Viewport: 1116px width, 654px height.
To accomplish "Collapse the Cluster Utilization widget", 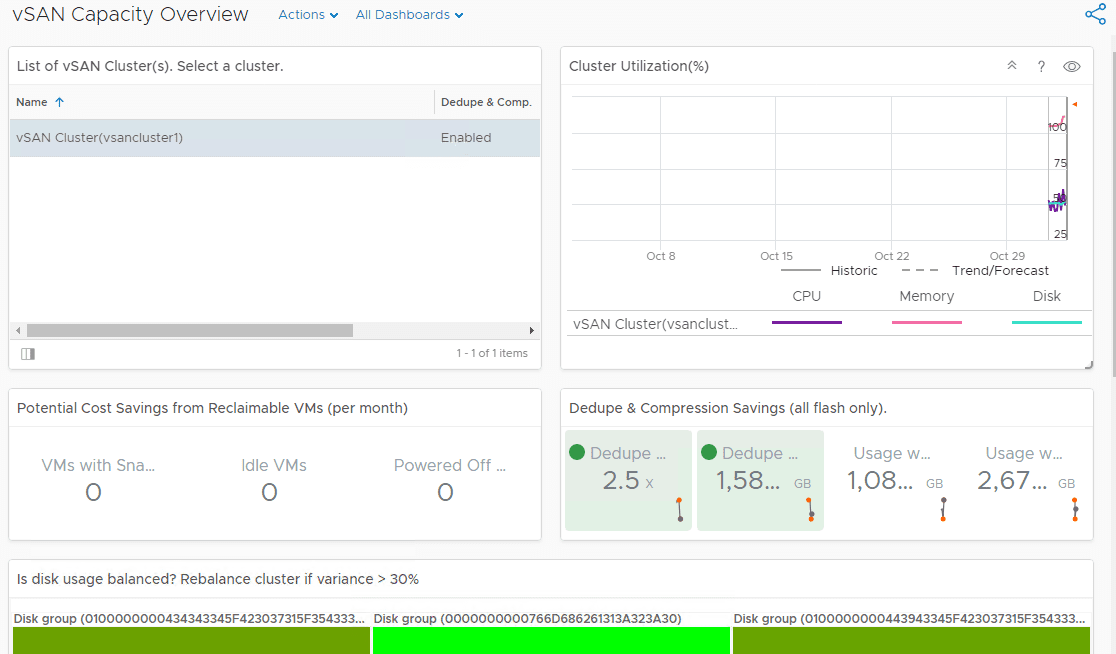I will (x=1011, y=65).
